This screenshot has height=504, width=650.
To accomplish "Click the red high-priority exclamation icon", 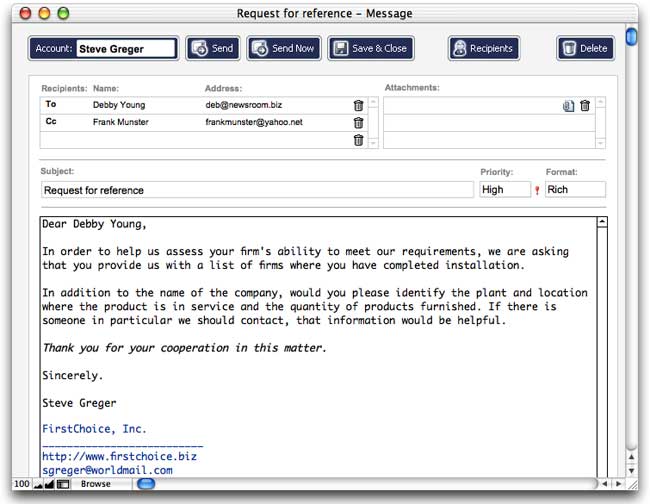I will (x=537, y=190).
